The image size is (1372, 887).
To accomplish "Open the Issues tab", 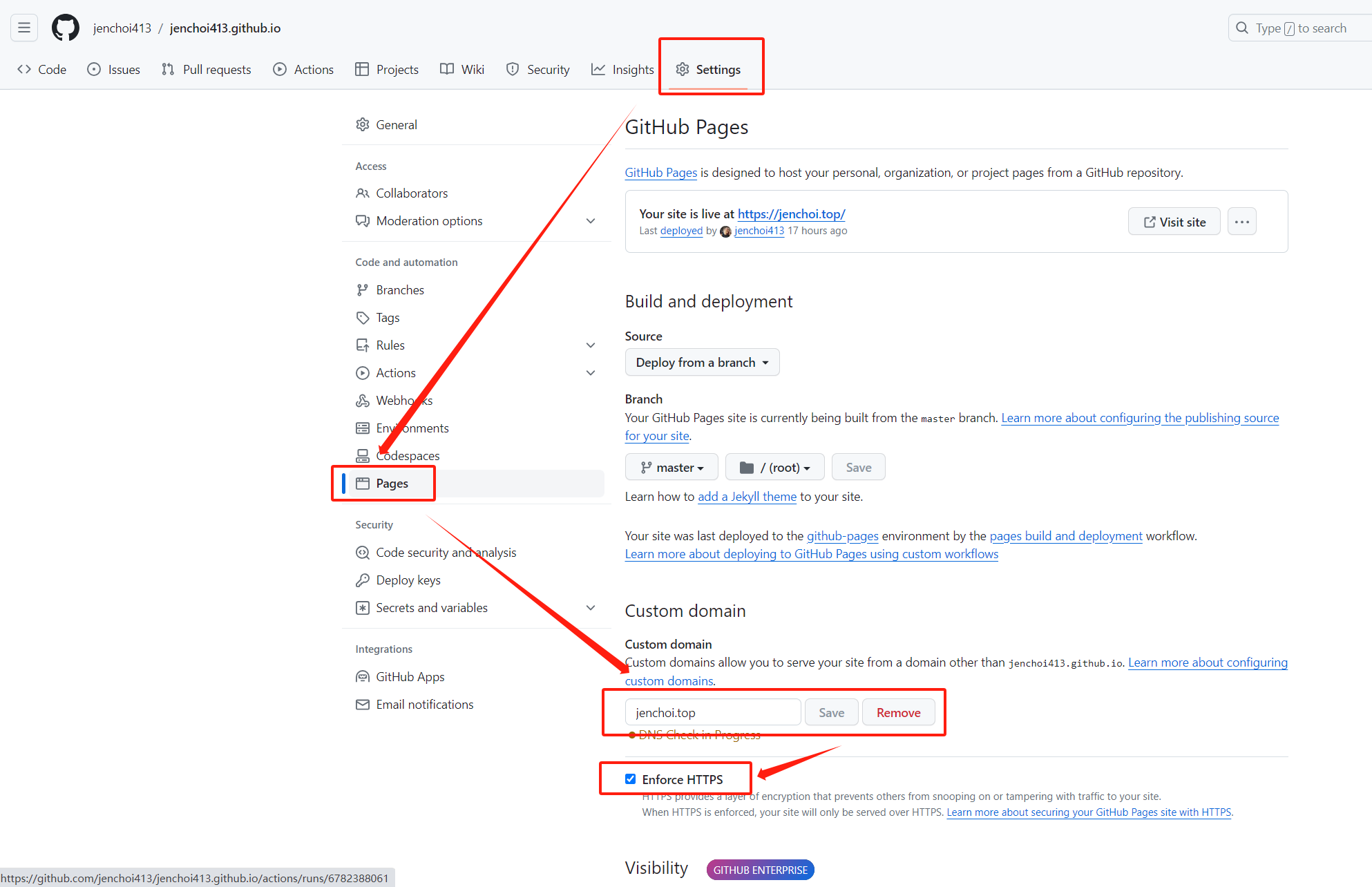I will tap(114, 69).
